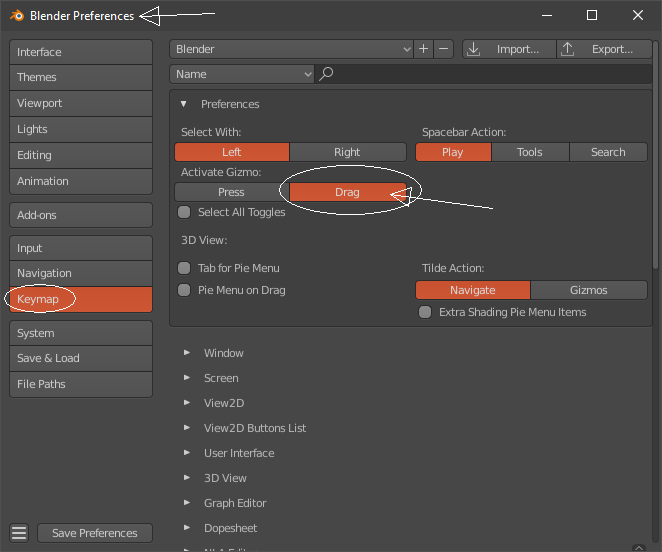
Task: Click the Blender logo in title bar
Action: [x=17, y=16]
